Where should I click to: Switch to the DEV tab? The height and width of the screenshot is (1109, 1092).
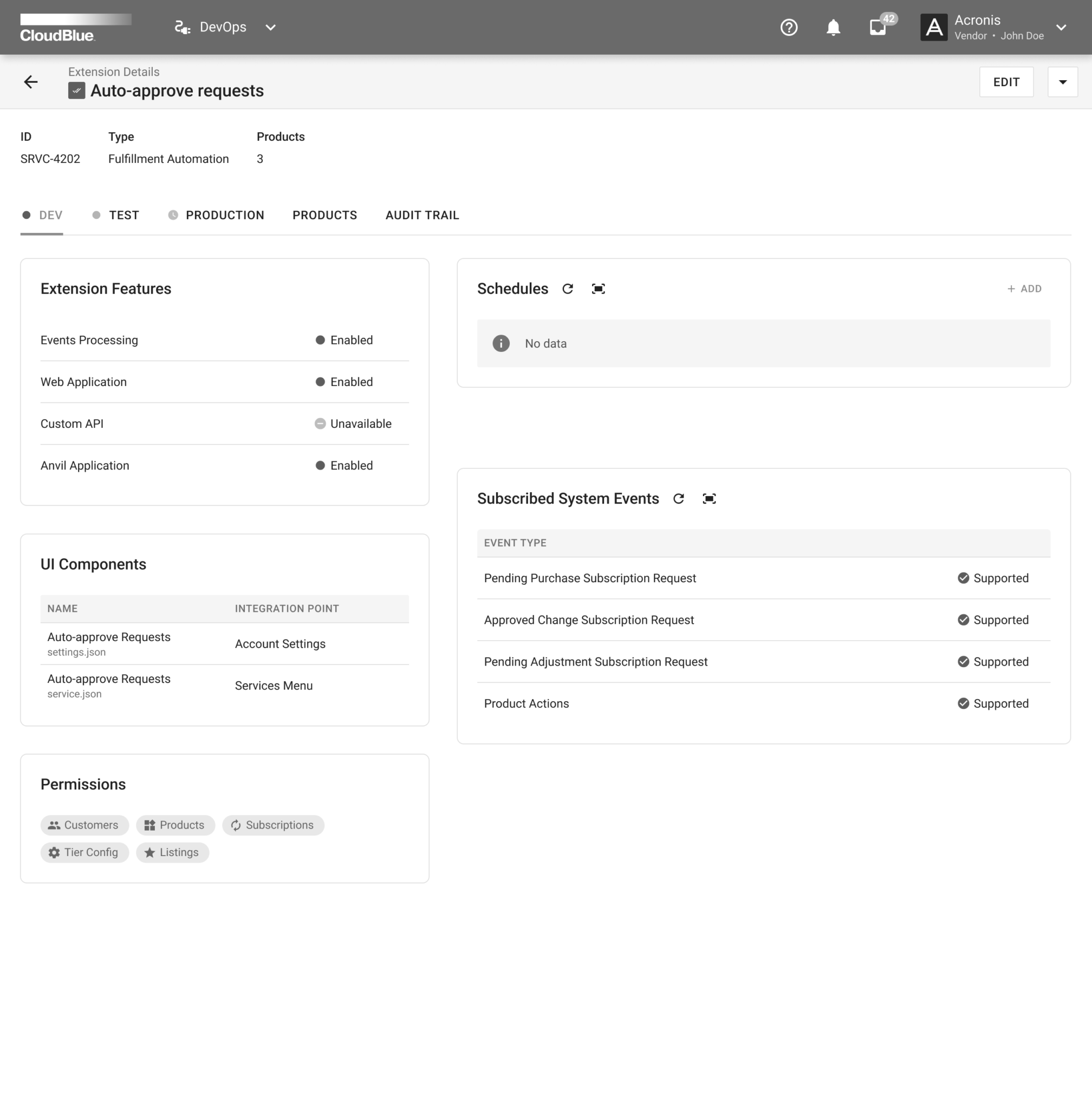[x=42, y=215]
